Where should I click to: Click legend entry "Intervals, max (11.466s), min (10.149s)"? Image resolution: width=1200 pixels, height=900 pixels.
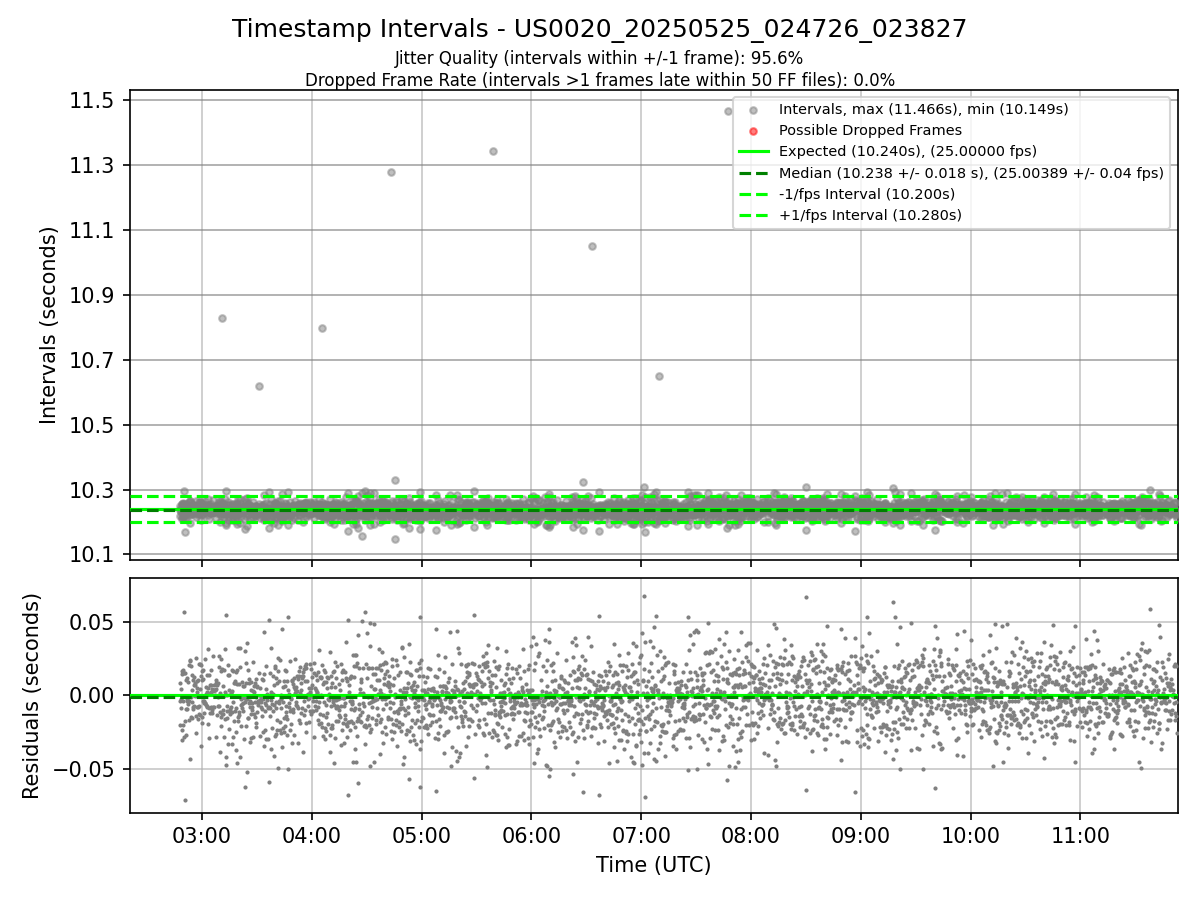(924, 109)
